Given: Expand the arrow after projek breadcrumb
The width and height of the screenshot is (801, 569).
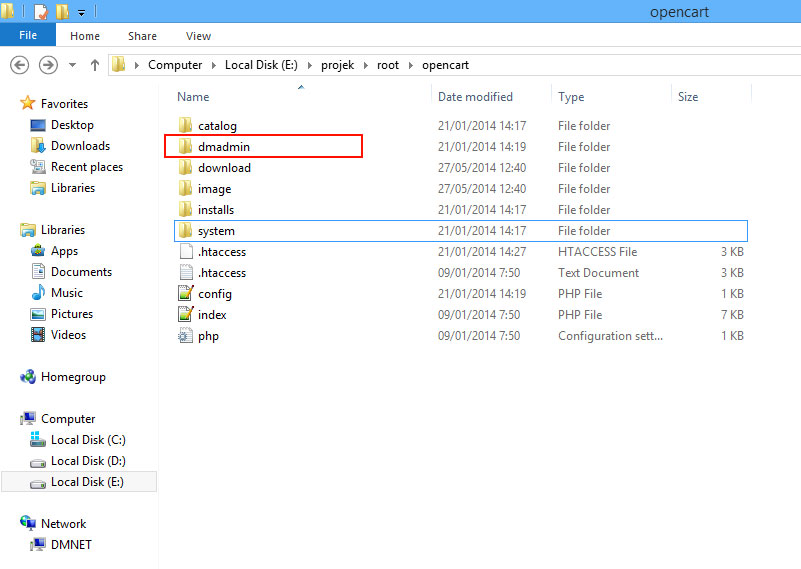Looking at the screenshot, I should [366, 65].
